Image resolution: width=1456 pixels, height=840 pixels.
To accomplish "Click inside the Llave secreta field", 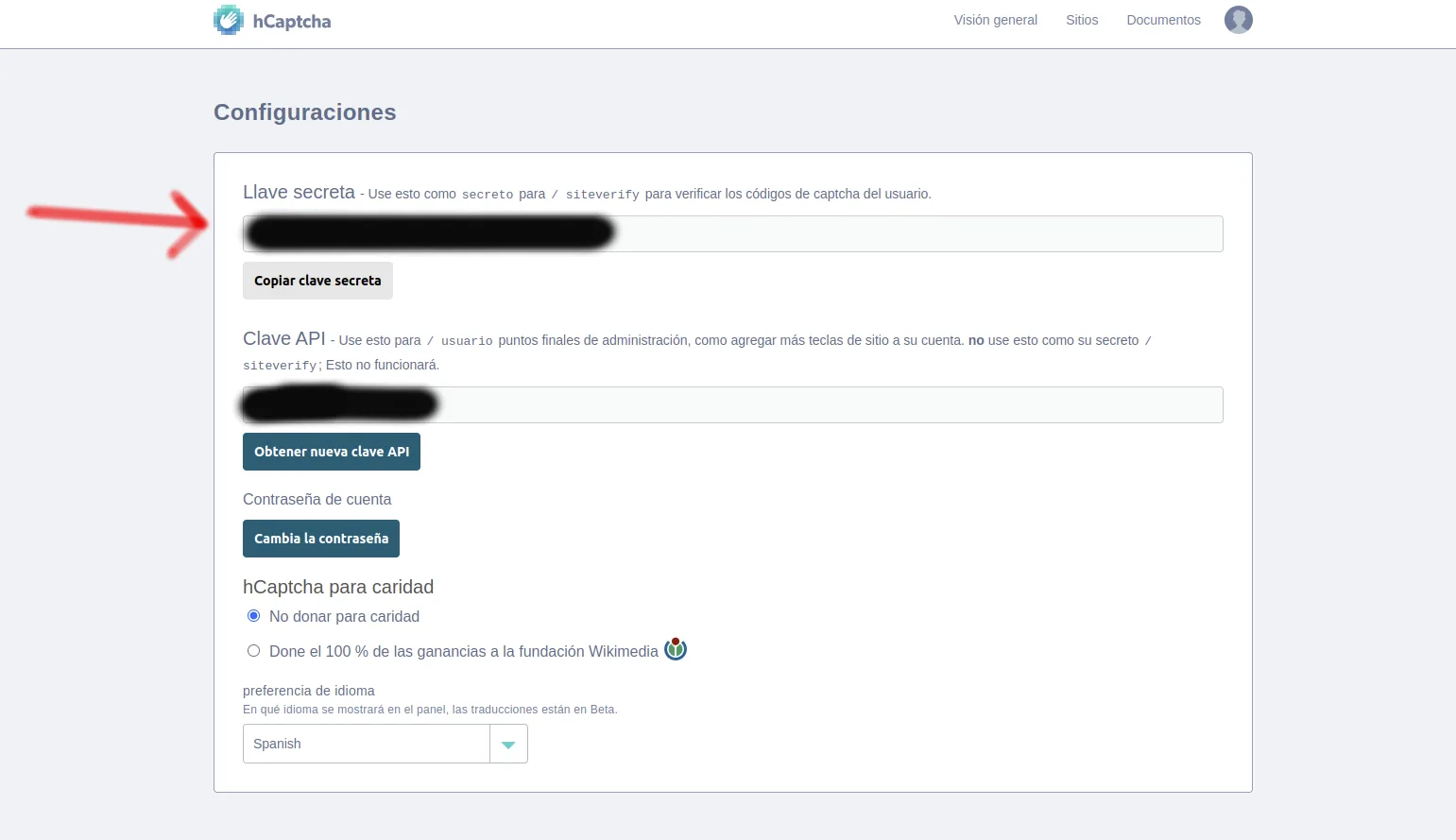I will (x=733, y=233).
